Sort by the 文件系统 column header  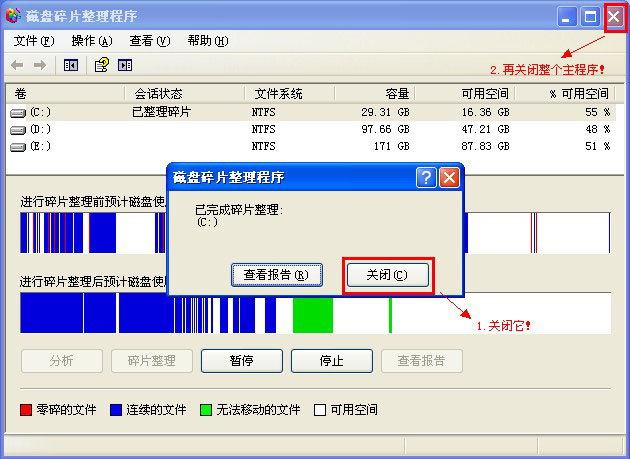tap(289, 94)
